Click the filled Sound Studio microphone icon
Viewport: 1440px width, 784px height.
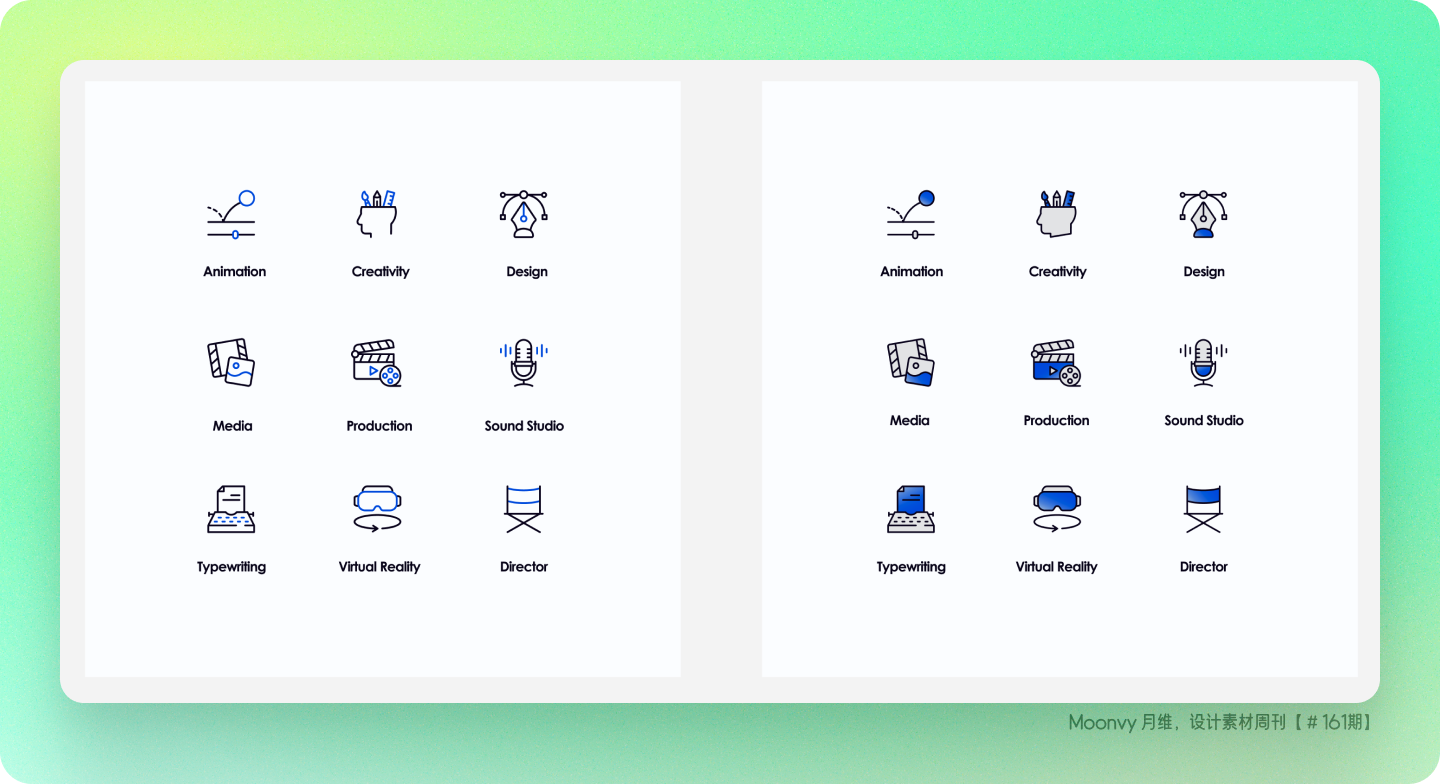click(1203, 362)
